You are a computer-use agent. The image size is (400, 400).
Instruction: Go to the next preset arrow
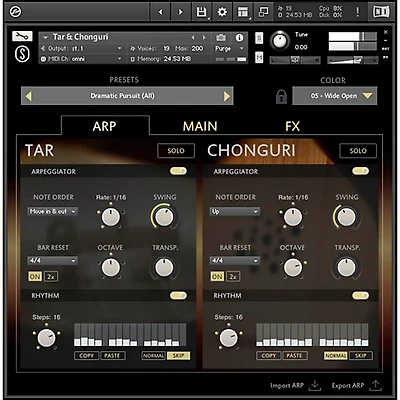[227, 96]
